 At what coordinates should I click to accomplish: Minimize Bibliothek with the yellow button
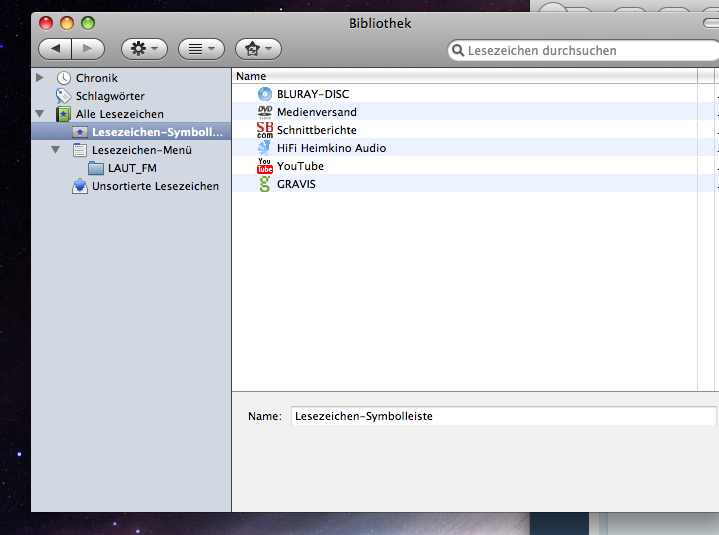coord(67,23)
